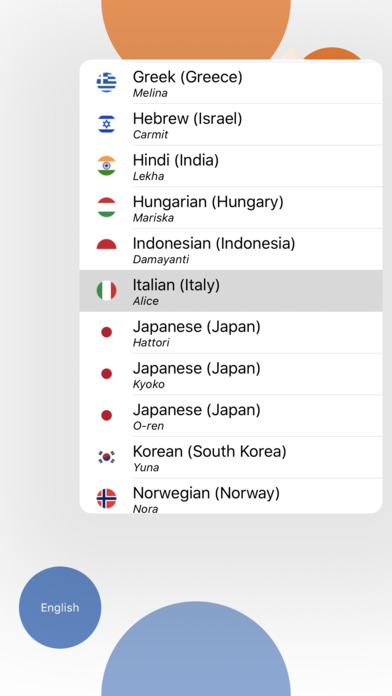Click the Hungary flag icon

pyautogui.click(x=107, y=207)
